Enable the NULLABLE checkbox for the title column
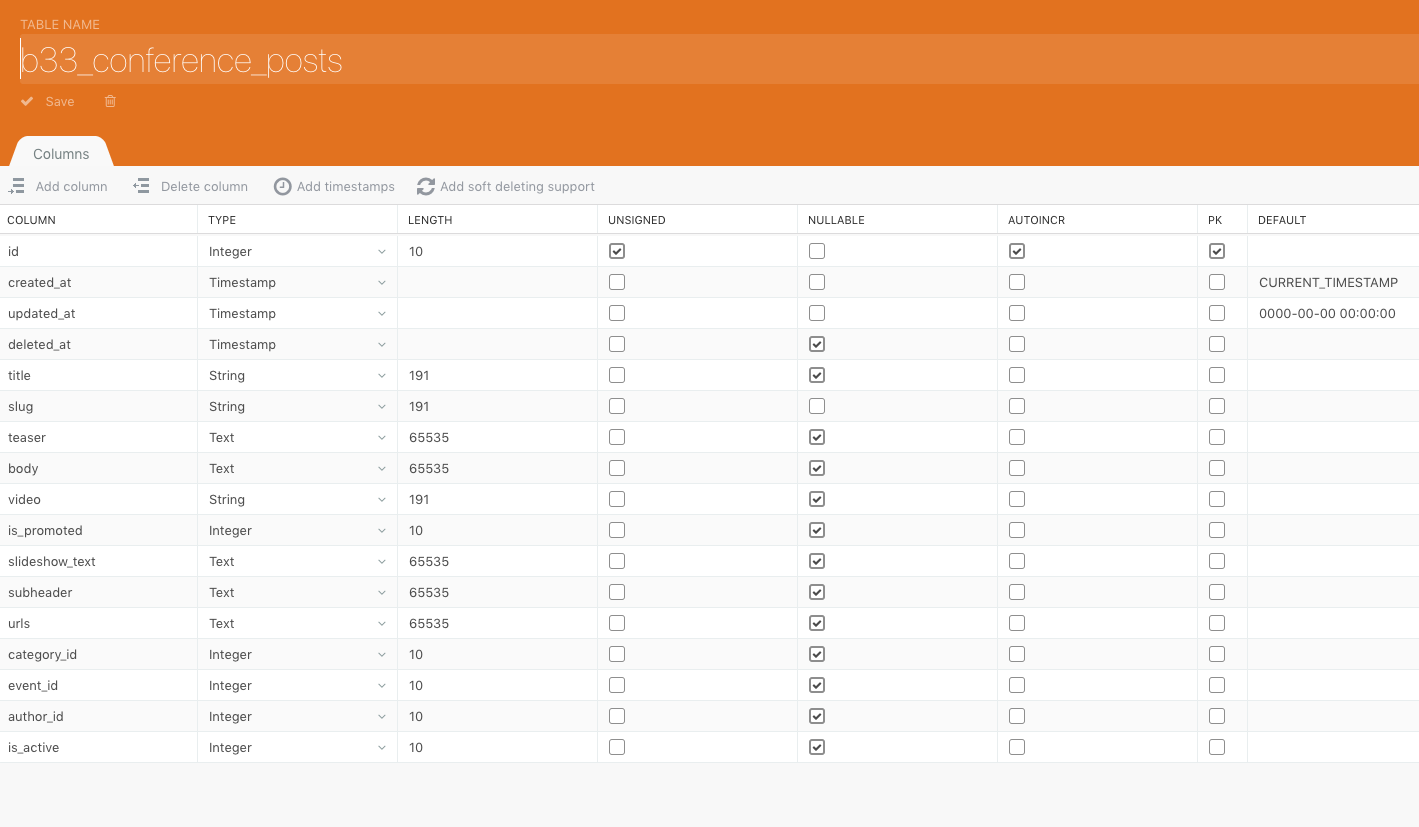Viewport: 1419px width, 827px height. 817,374
